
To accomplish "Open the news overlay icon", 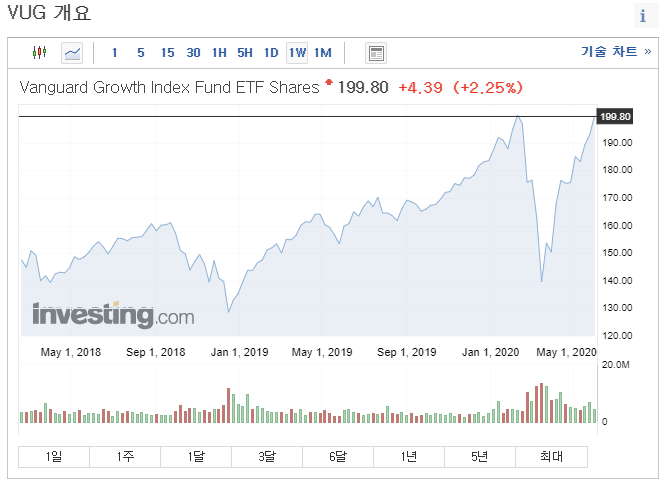I will click(376, 52).
